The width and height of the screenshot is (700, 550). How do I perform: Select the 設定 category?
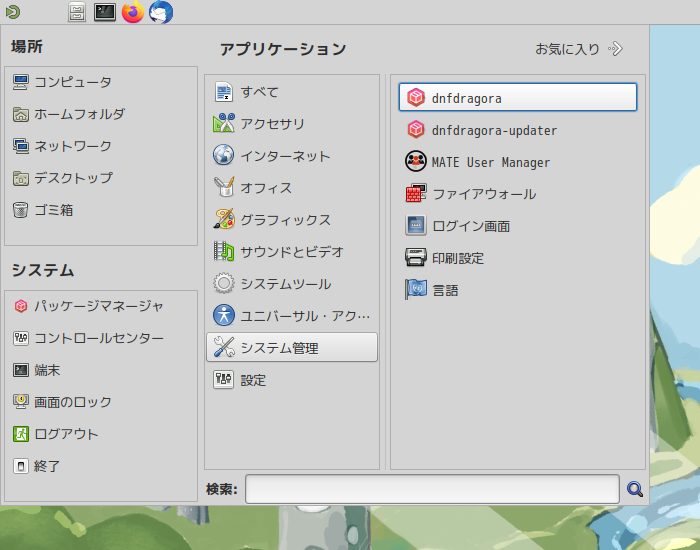pos(292,380)
